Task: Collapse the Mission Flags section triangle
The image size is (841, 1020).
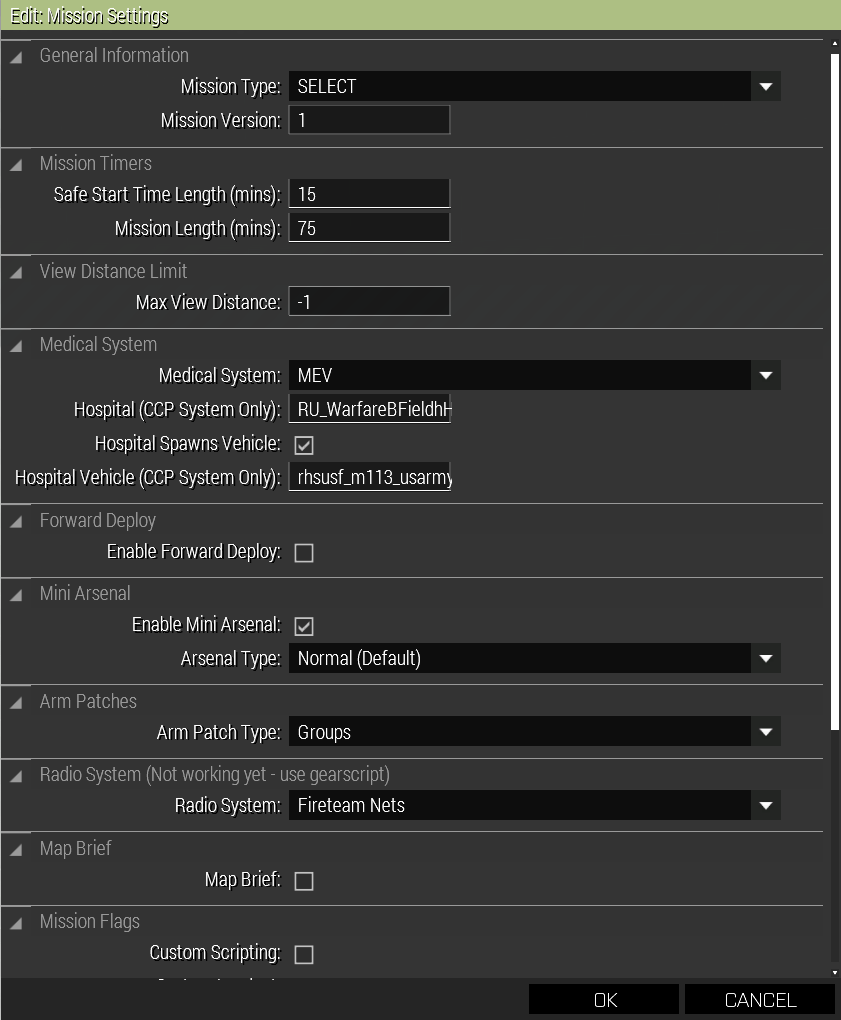Action: tap(16, 923)
